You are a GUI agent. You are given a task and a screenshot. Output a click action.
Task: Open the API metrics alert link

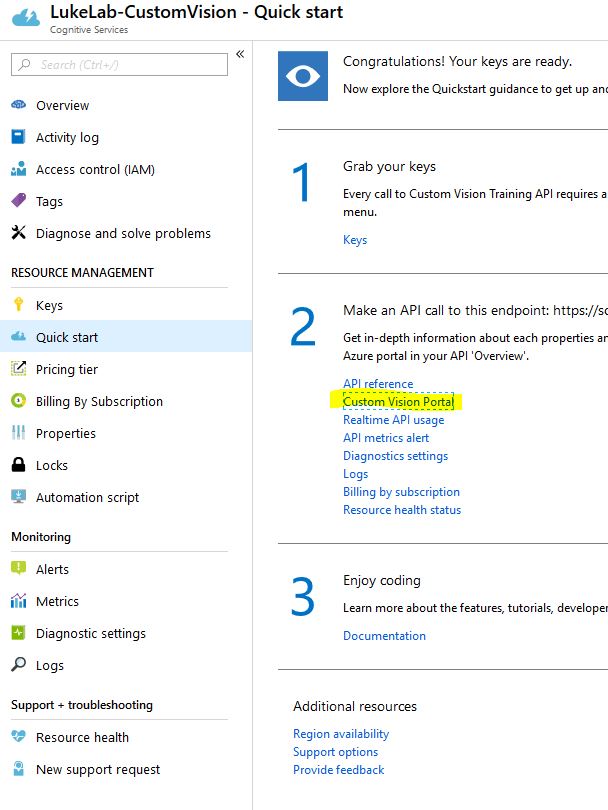click(386, 438)
